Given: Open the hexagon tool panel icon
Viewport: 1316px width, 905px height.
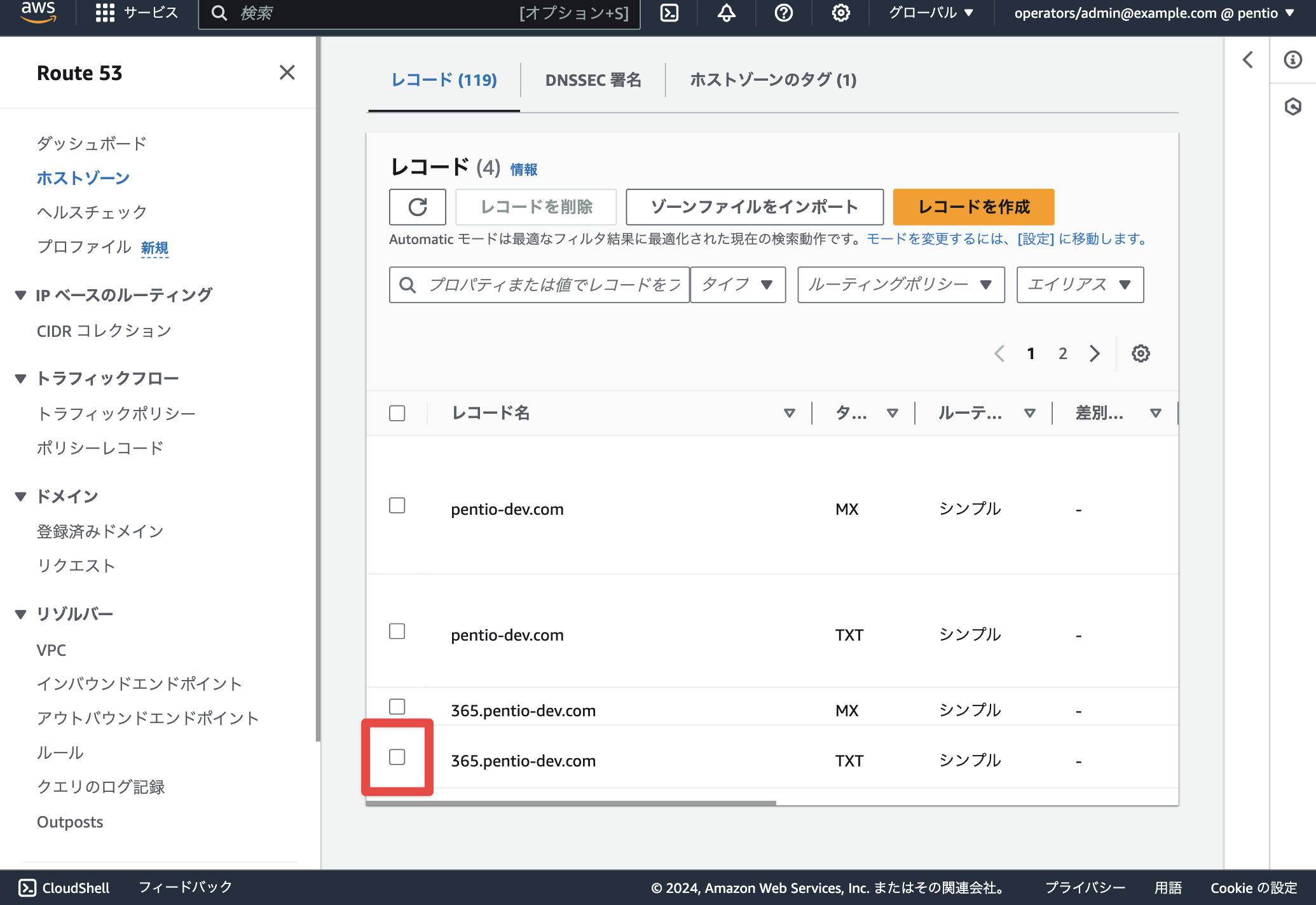Looking at the screenshot, I should click(1293, 106).
